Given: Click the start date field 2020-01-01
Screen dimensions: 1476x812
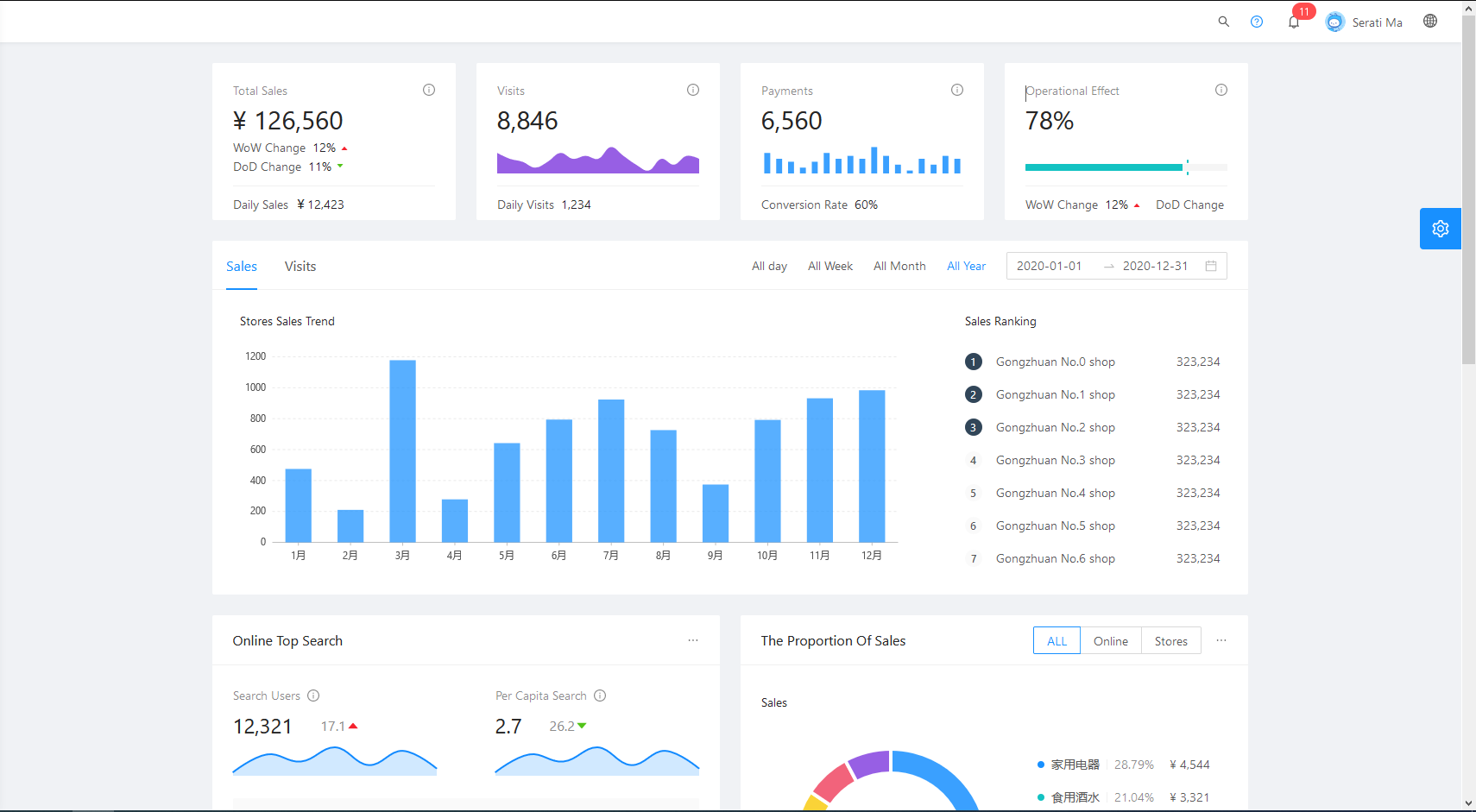Looking at the screenshot, I should pos(1050,266).
